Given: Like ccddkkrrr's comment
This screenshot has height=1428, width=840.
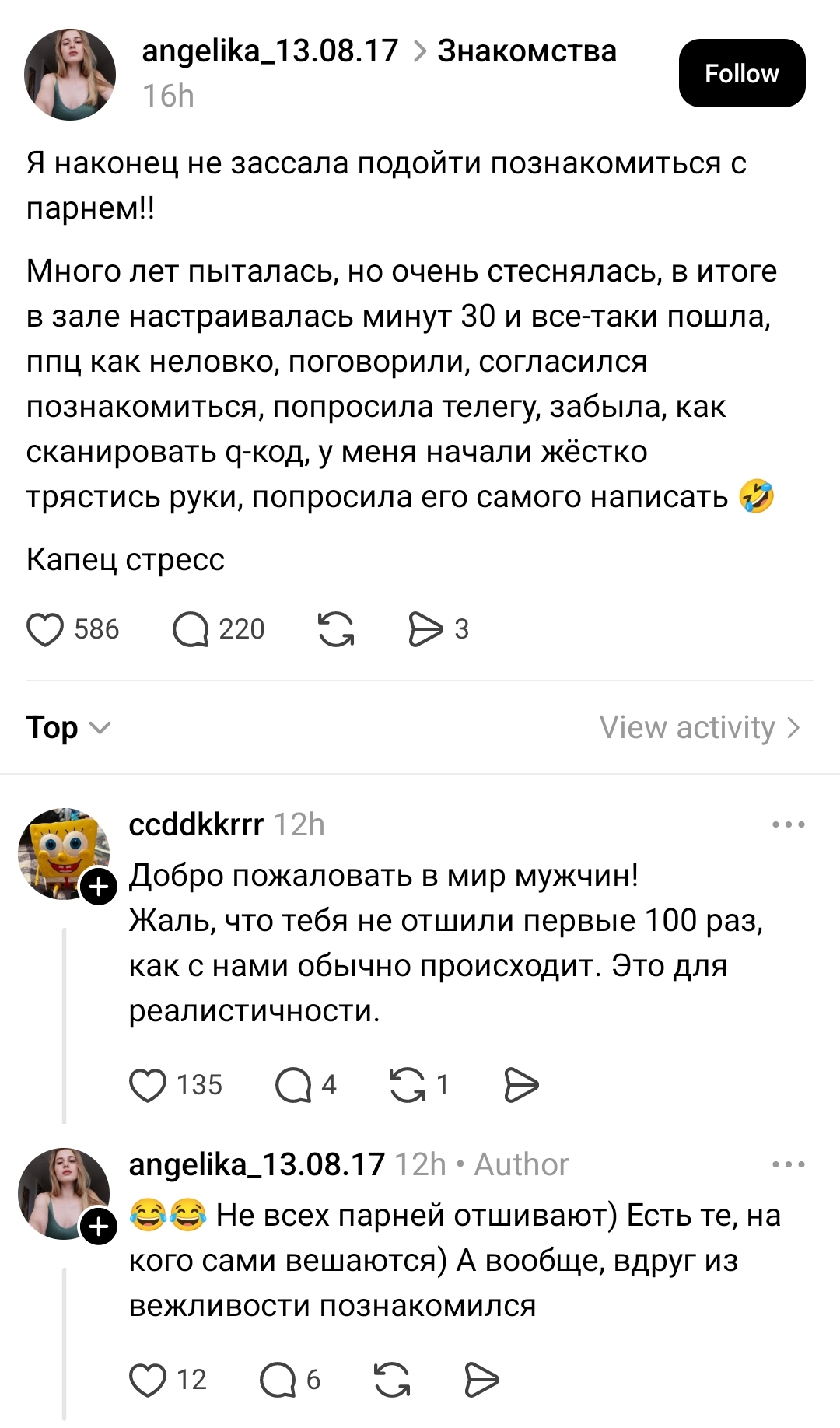Looking at the screenshot, I should click(148, 1085).
